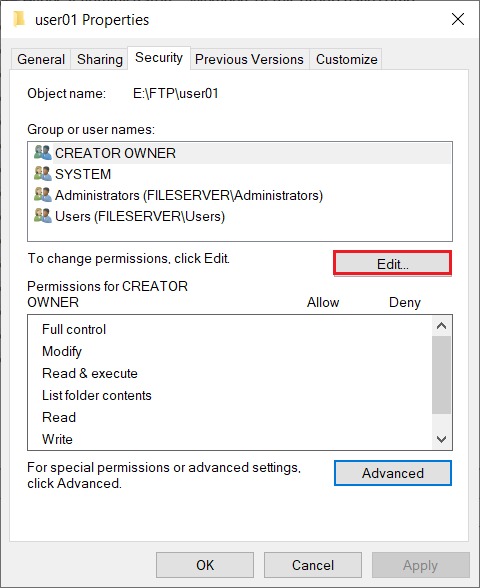This screenshot has width=480, height=588.
Task: Click scroll down arrow in permissions list
Action: [x=441, y=439]
